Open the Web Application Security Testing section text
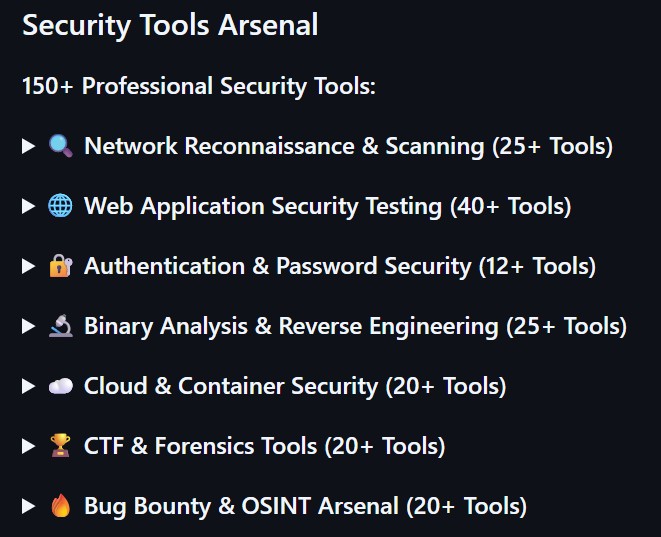661x537 pixels. coord(327,207)
